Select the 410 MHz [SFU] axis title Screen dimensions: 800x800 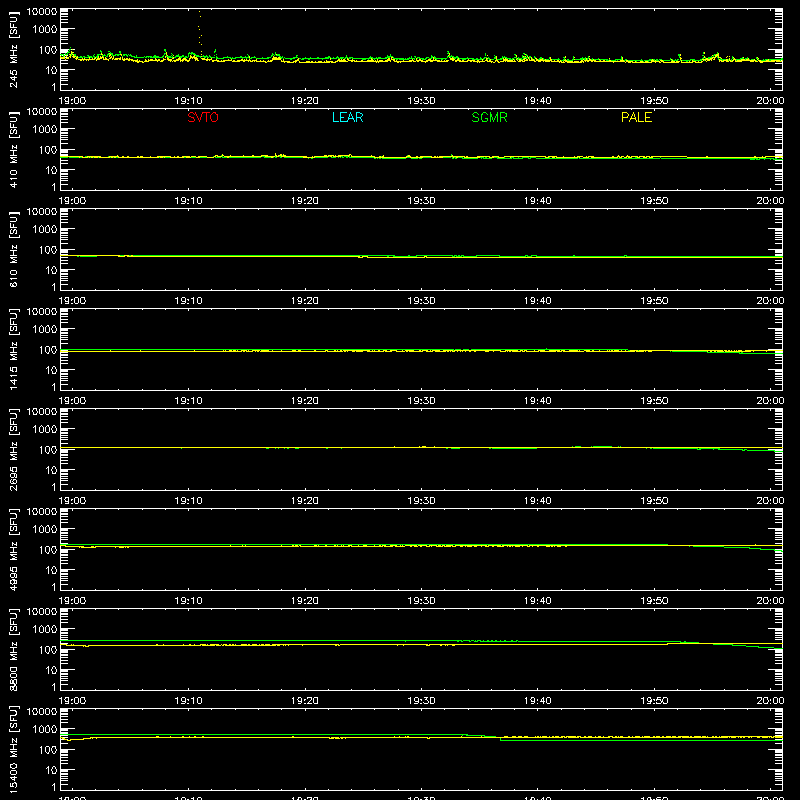pyautogui.click(x=13, y=149)
